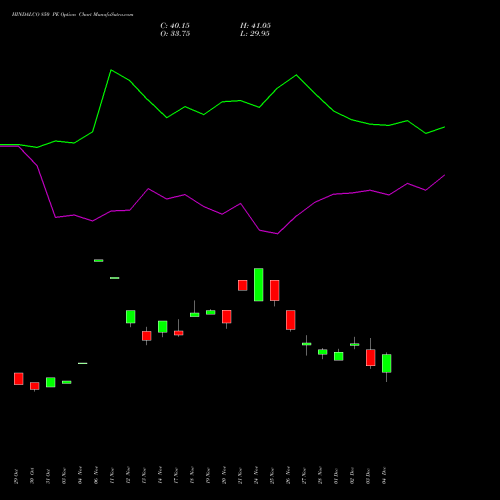Click the '24 Nov' date axis label
Viewport: 500px width, 500px height.
point(256,476)
